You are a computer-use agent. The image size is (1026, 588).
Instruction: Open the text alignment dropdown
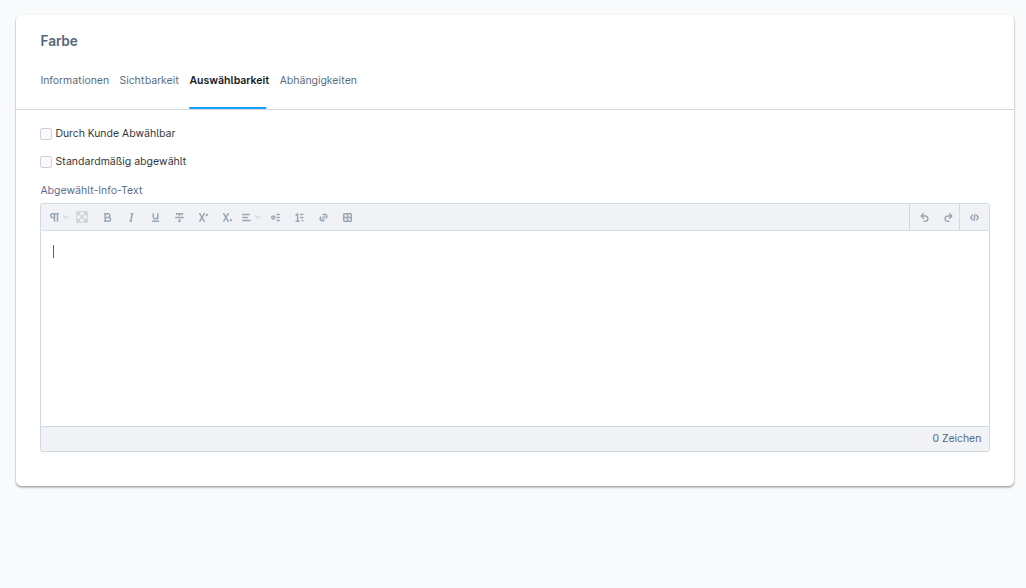[251, 218]
